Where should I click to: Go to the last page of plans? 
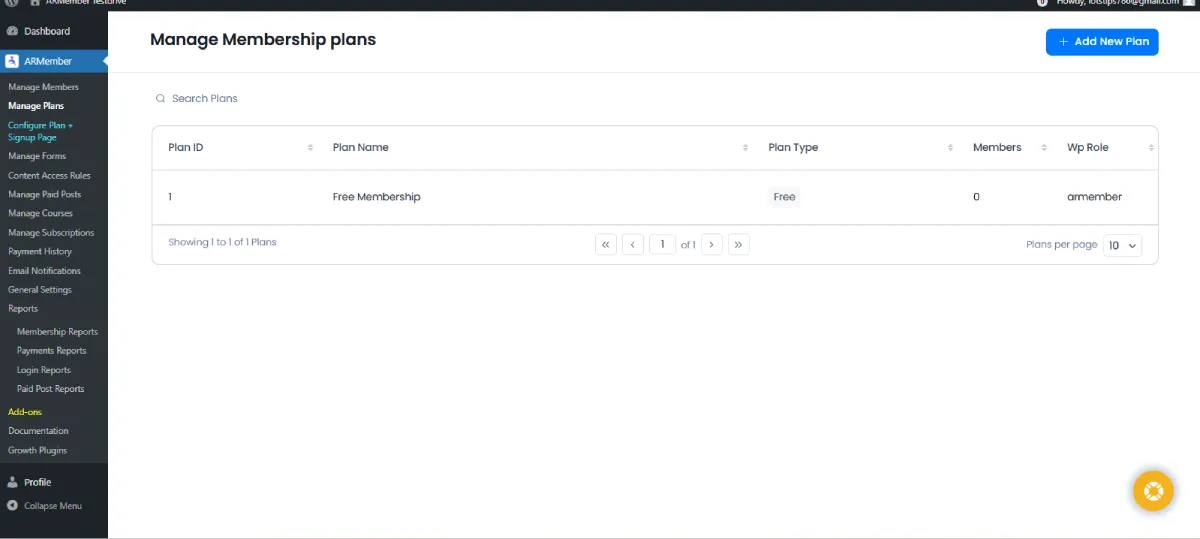[739, 244]
